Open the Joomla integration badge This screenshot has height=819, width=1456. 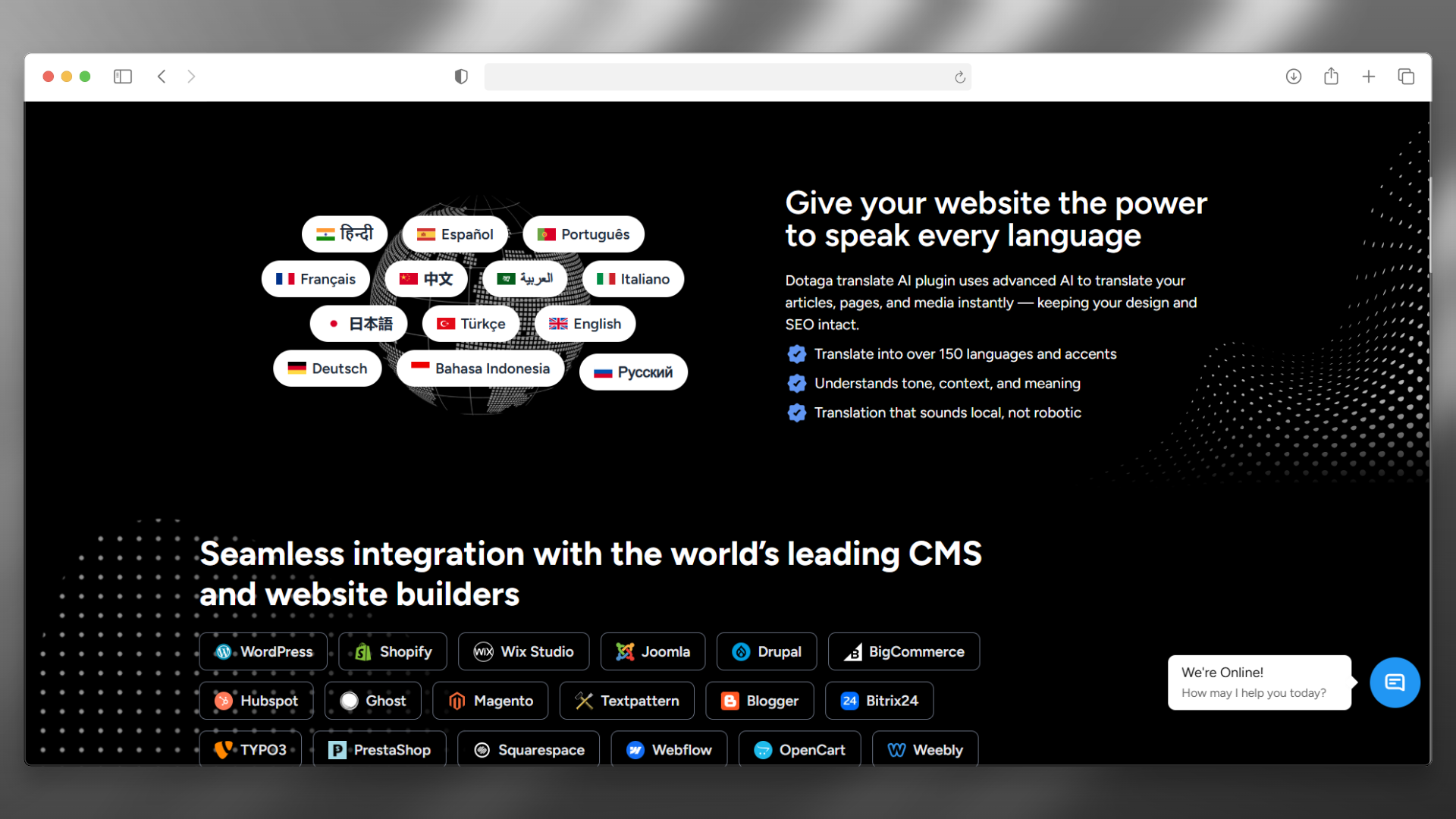[653, 651]
